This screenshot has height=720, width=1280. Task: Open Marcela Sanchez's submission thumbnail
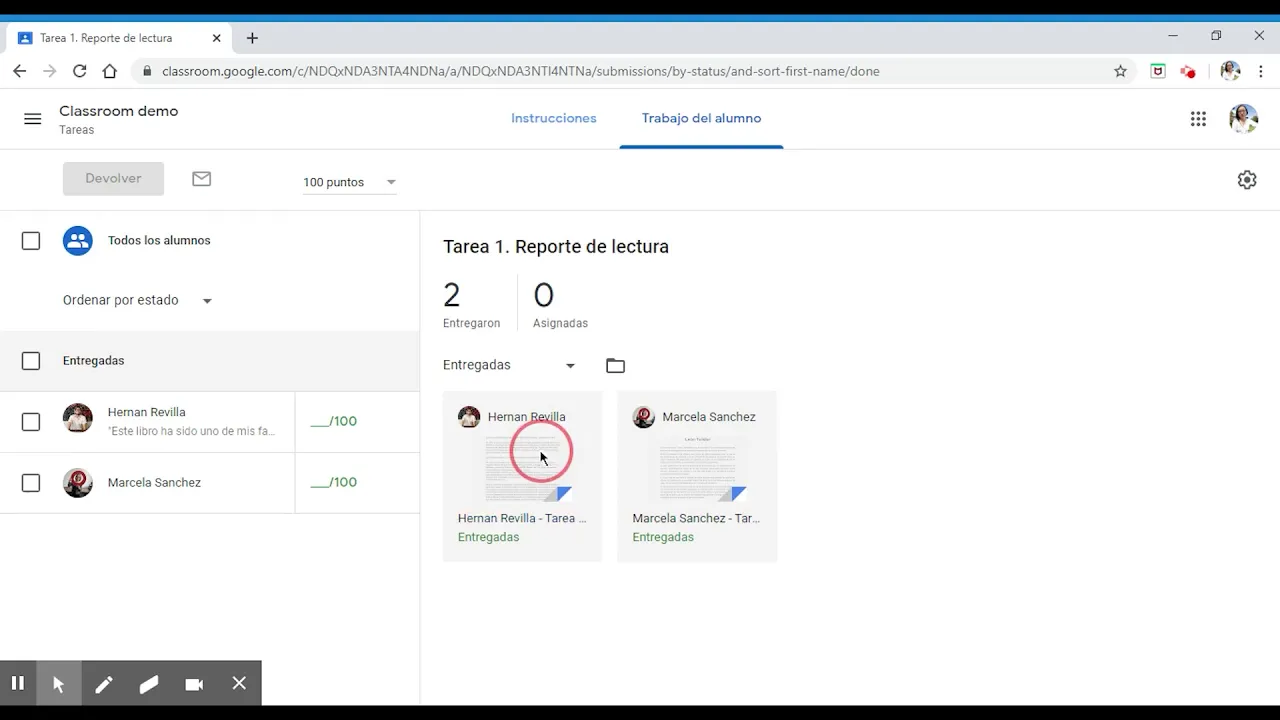(697, 476)
